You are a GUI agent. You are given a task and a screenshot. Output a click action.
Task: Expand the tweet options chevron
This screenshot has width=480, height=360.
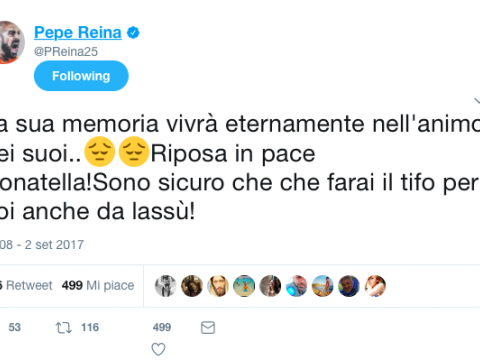click(x=477, y=101)
